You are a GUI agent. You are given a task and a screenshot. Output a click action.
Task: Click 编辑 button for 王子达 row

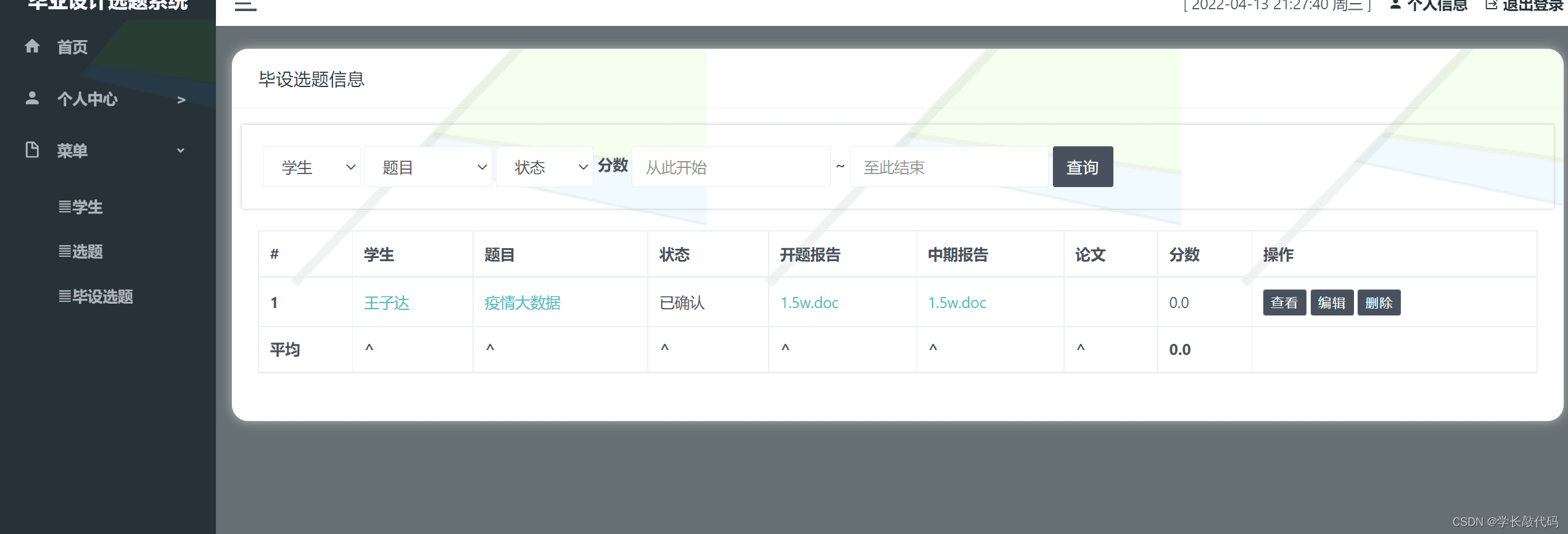coord(1332,302)
